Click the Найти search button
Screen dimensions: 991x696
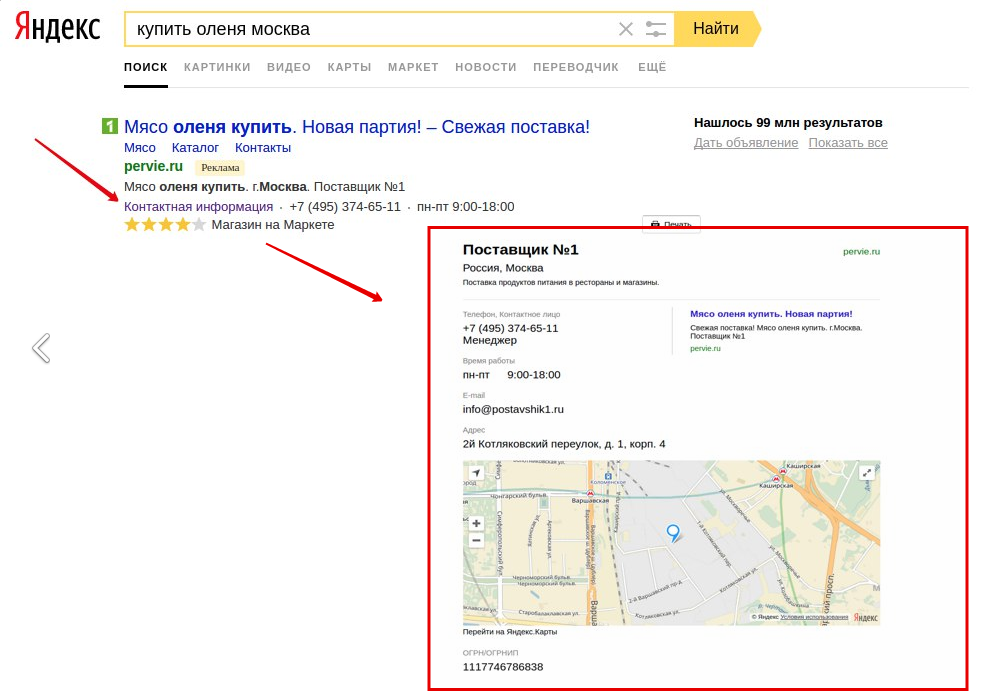(716, 28)
